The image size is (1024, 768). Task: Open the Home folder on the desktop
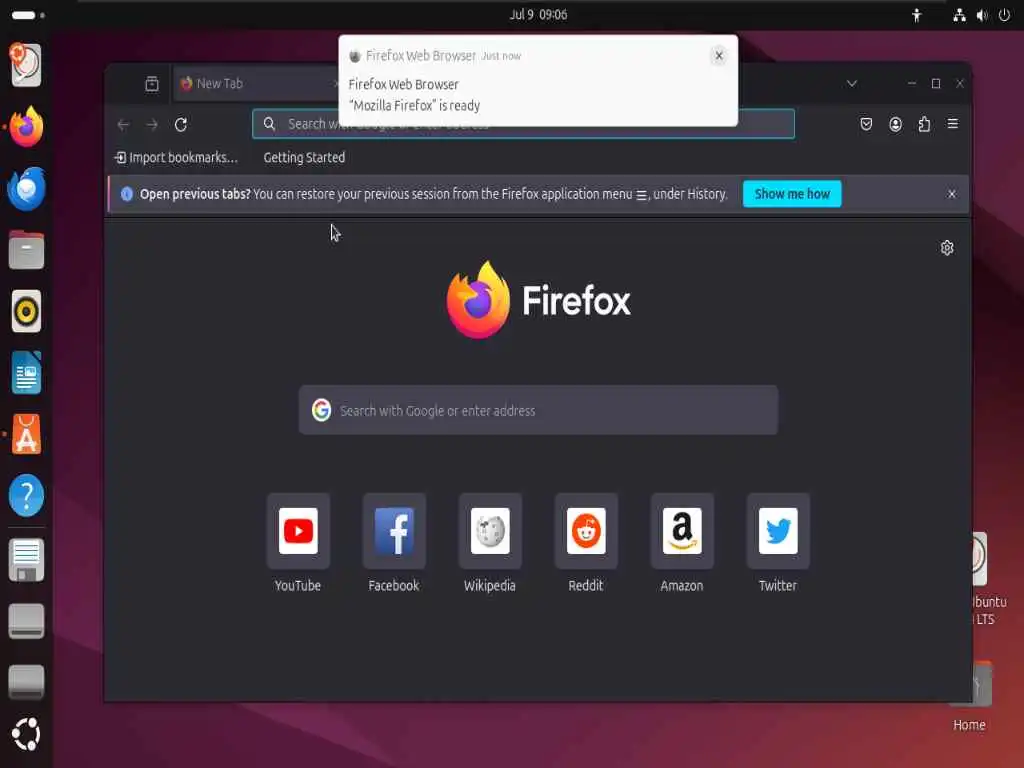[969, 696]
